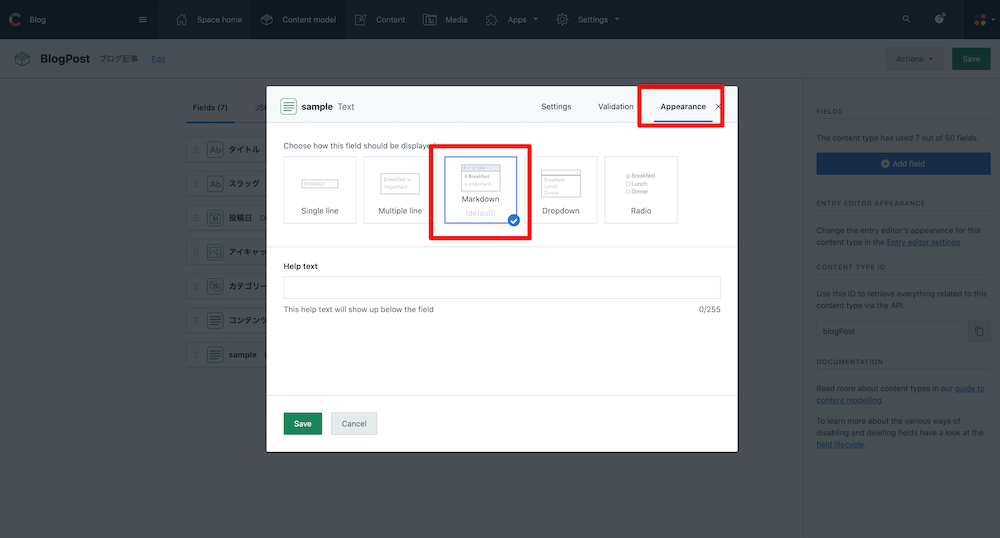
Task: Open the help icon in top bar
Action: click(939, 19)
